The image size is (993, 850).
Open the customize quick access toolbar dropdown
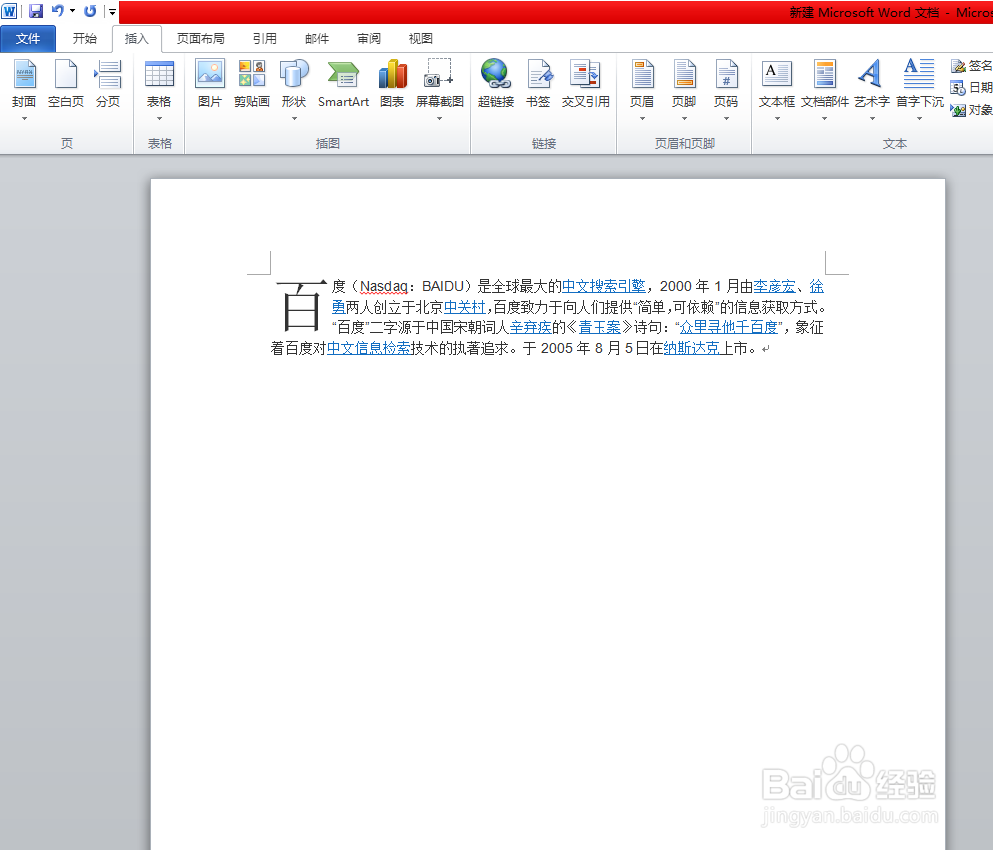click(112, 11)
